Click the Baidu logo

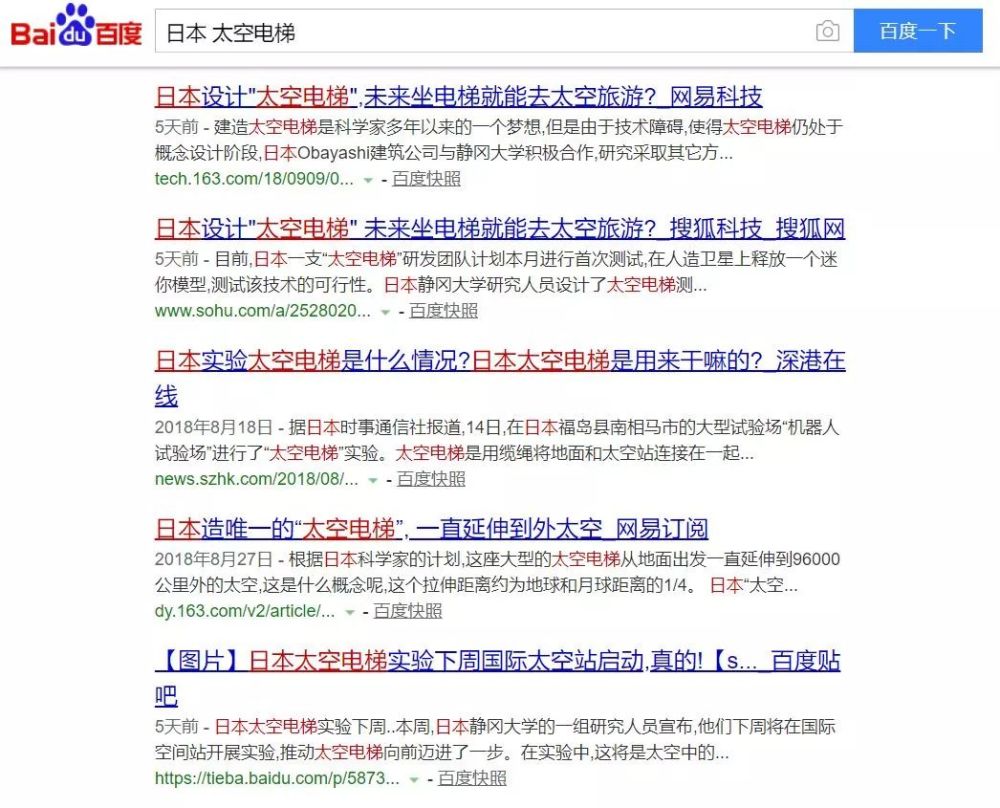coord(75,27)
